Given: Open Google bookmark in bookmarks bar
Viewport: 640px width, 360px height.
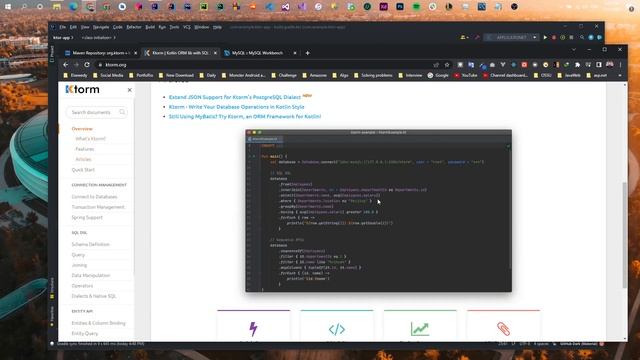Looking at the screenshot, I should 438,76.
